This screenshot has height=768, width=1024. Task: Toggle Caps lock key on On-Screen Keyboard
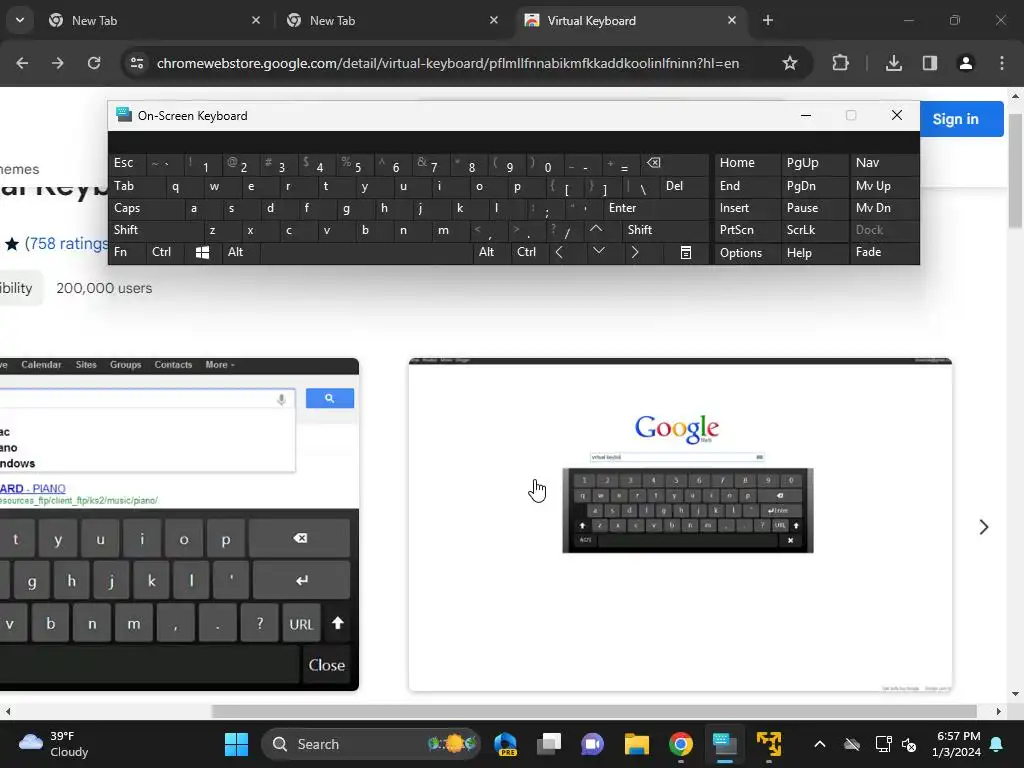click(145, 208)
